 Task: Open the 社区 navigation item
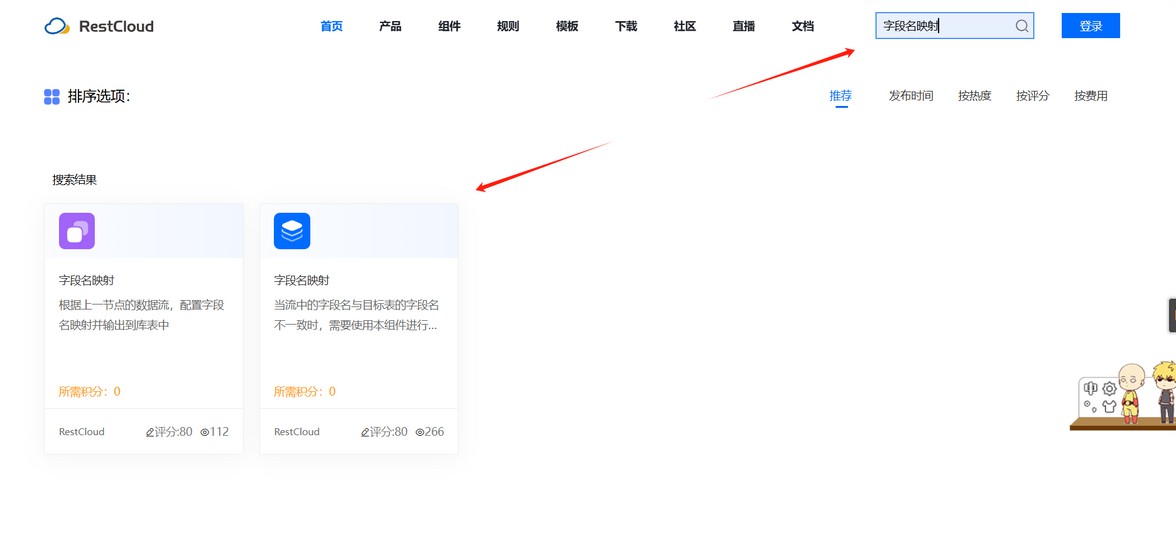tap(685, 26)
